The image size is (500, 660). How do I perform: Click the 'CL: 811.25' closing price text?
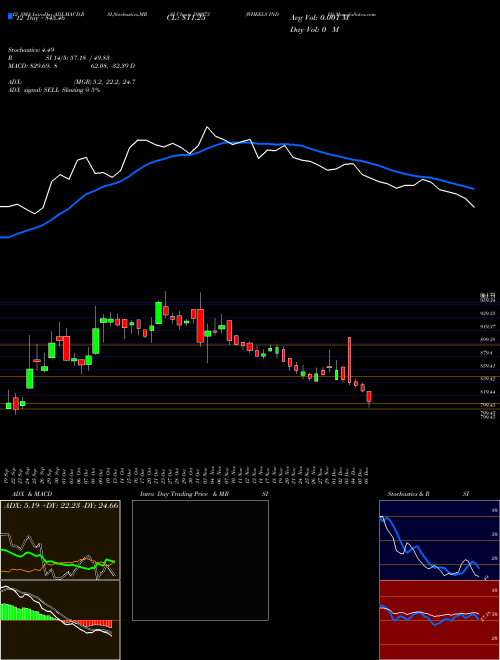(x=186, y=18)
